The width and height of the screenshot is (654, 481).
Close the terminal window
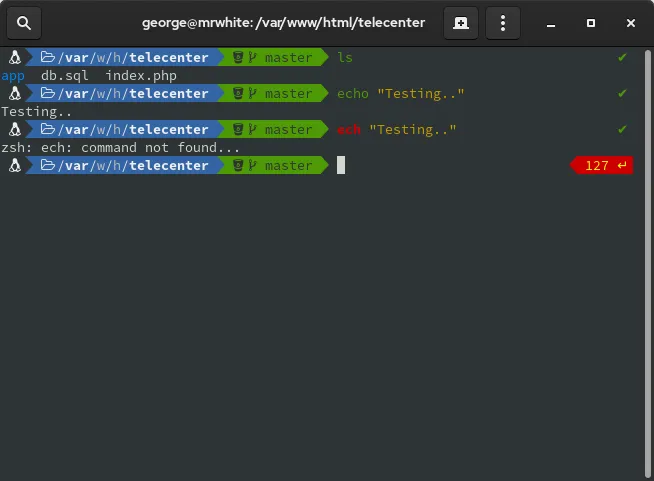[x=631, y=23]
